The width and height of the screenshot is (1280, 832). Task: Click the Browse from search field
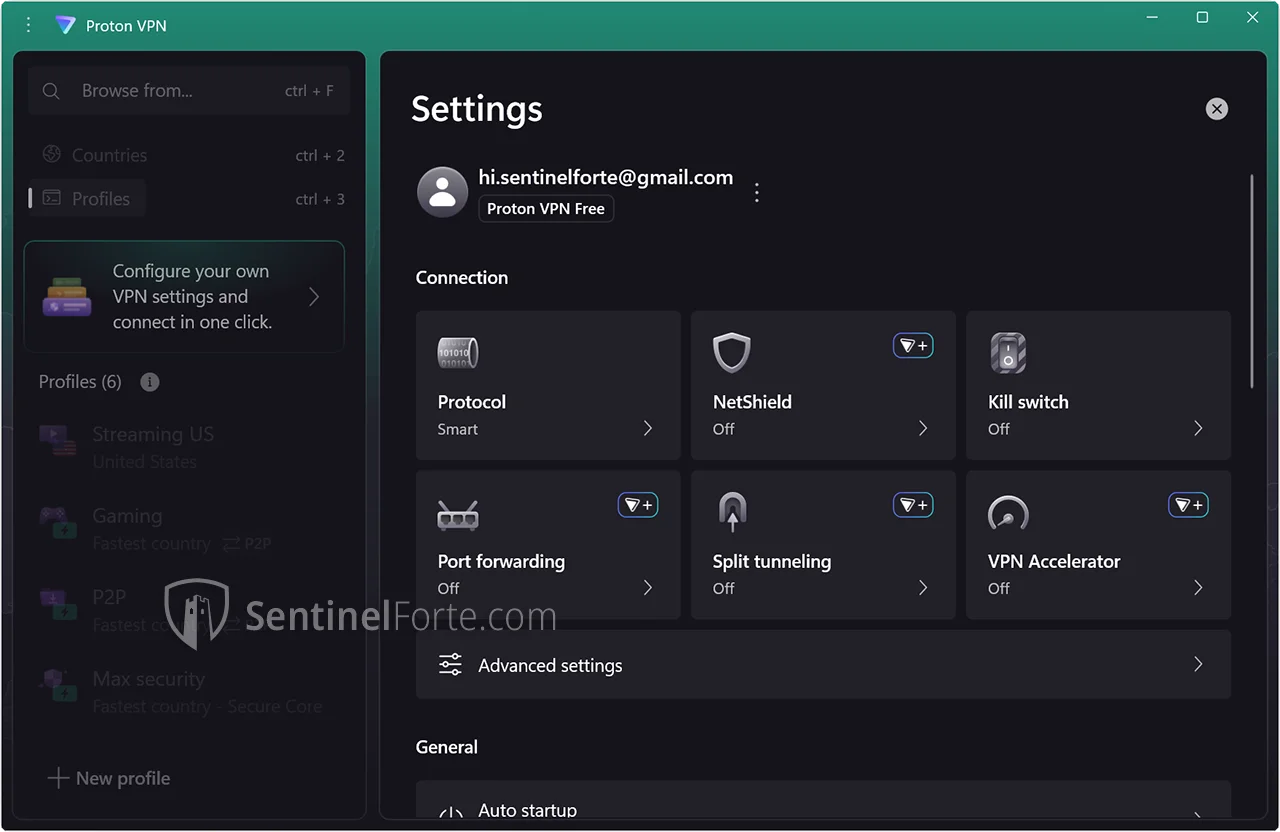tap(188, 91)
